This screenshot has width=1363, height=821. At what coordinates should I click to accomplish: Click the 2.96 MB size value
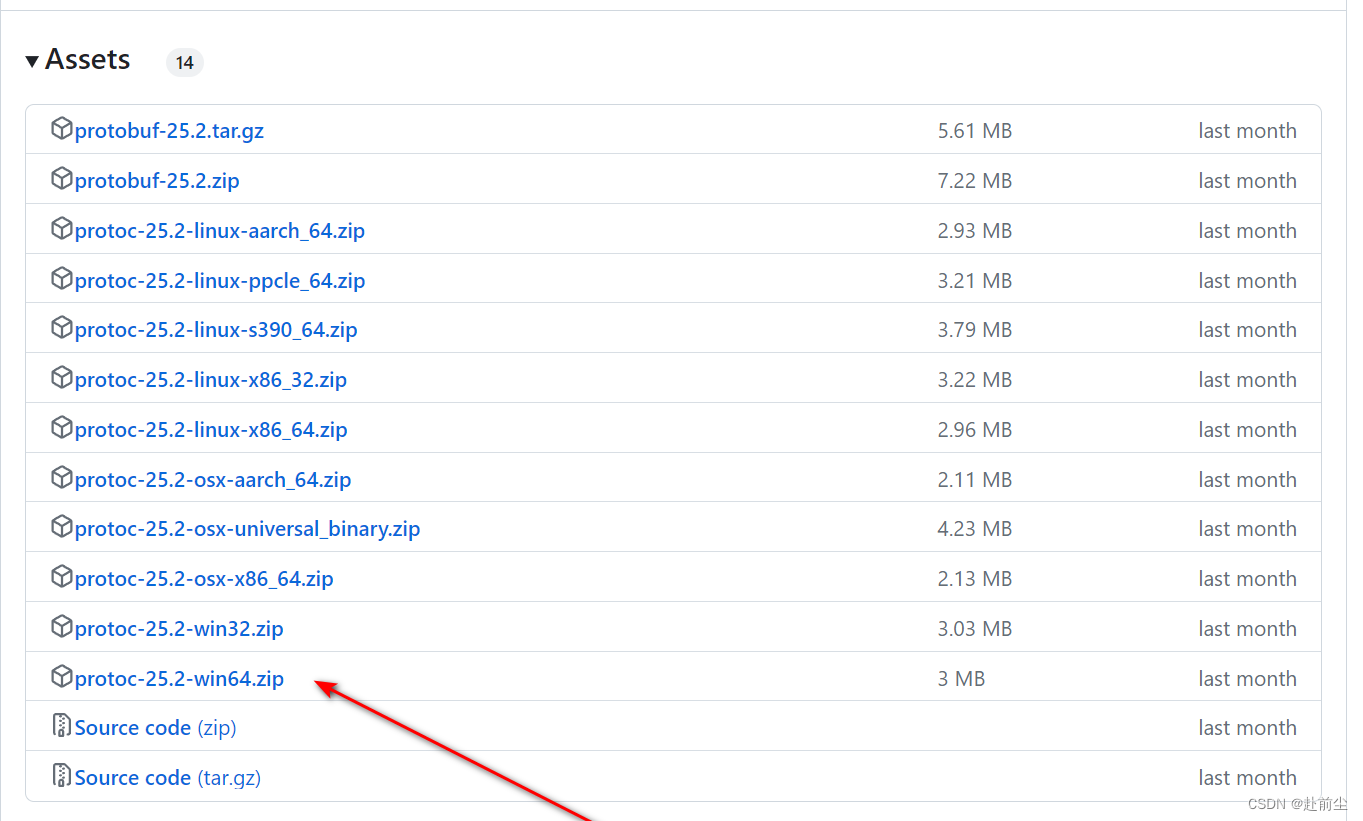pos(975,430)
